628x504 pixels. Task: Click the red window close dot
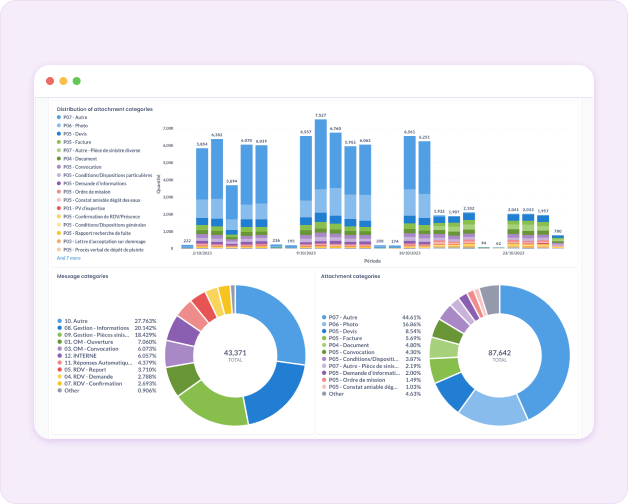tap(50, 81)
